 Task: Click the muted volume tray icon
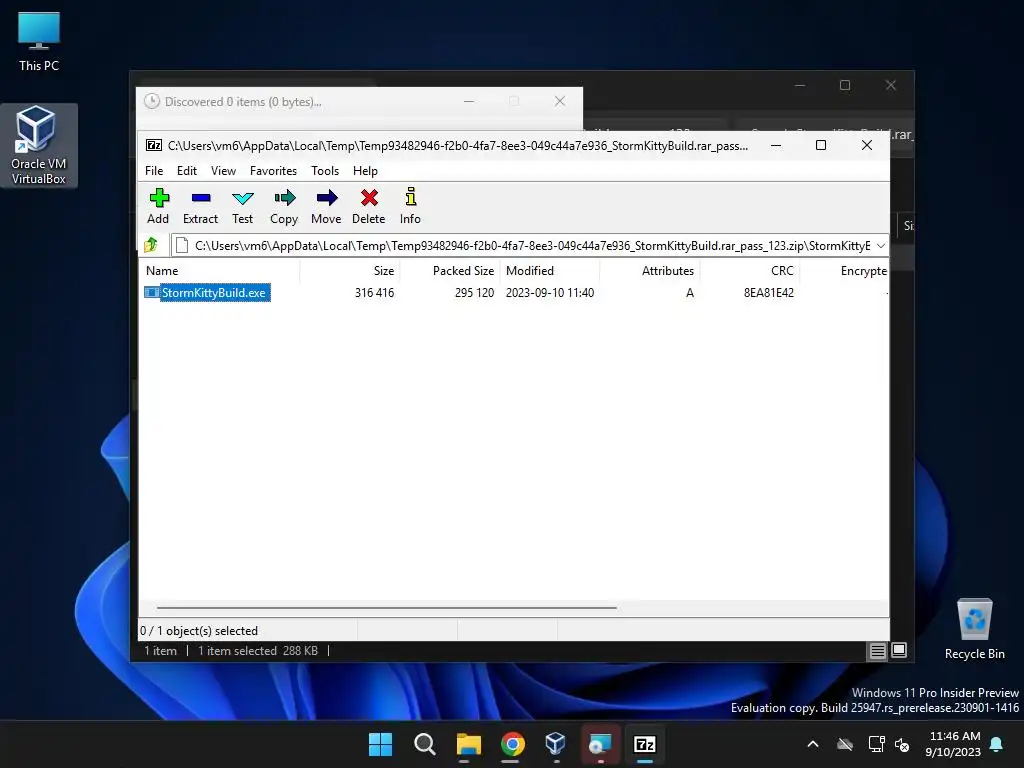[903, 744]
